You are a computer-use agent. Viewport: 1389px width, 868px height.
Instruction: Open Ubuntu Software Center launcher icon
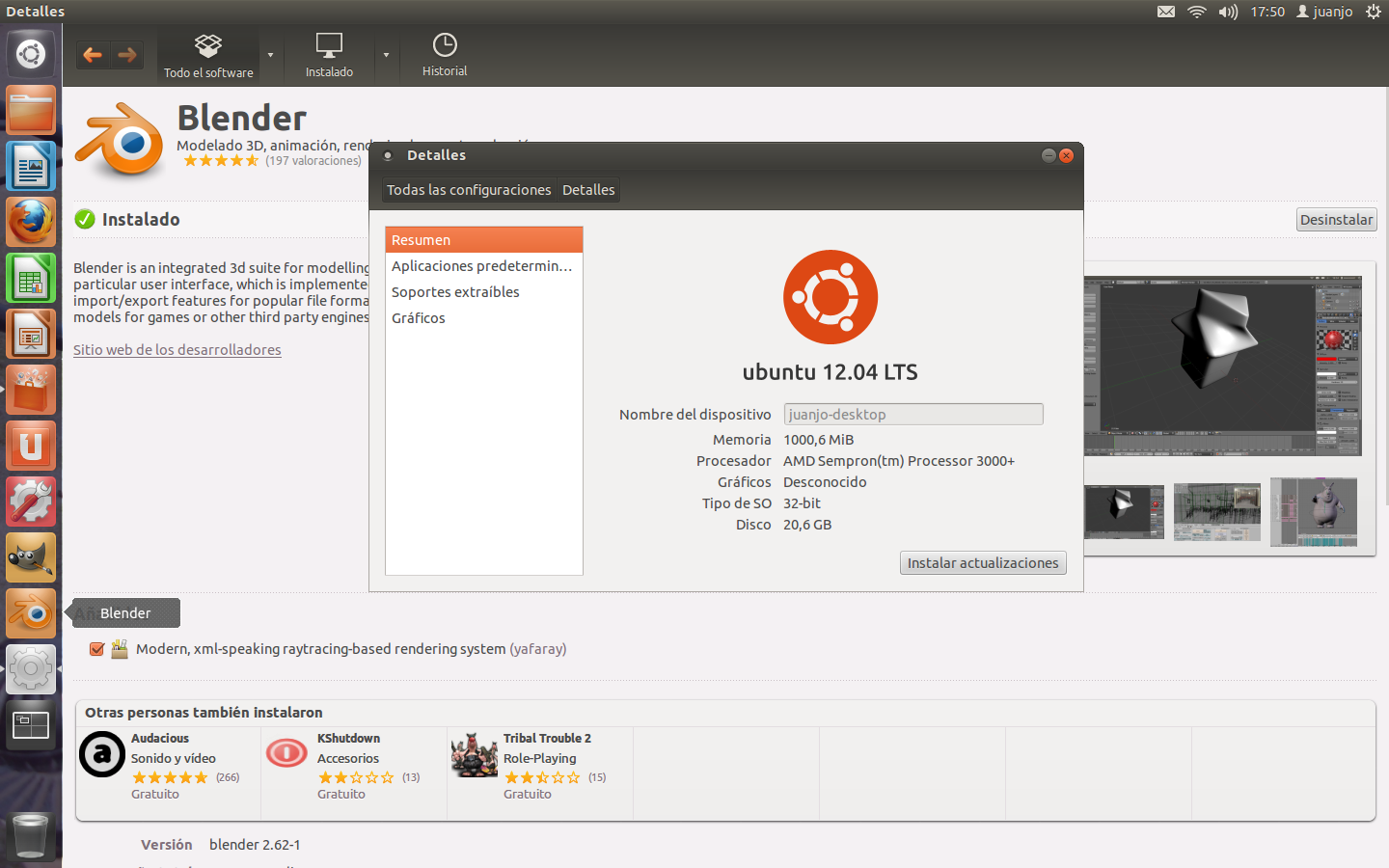coord(31,390)
